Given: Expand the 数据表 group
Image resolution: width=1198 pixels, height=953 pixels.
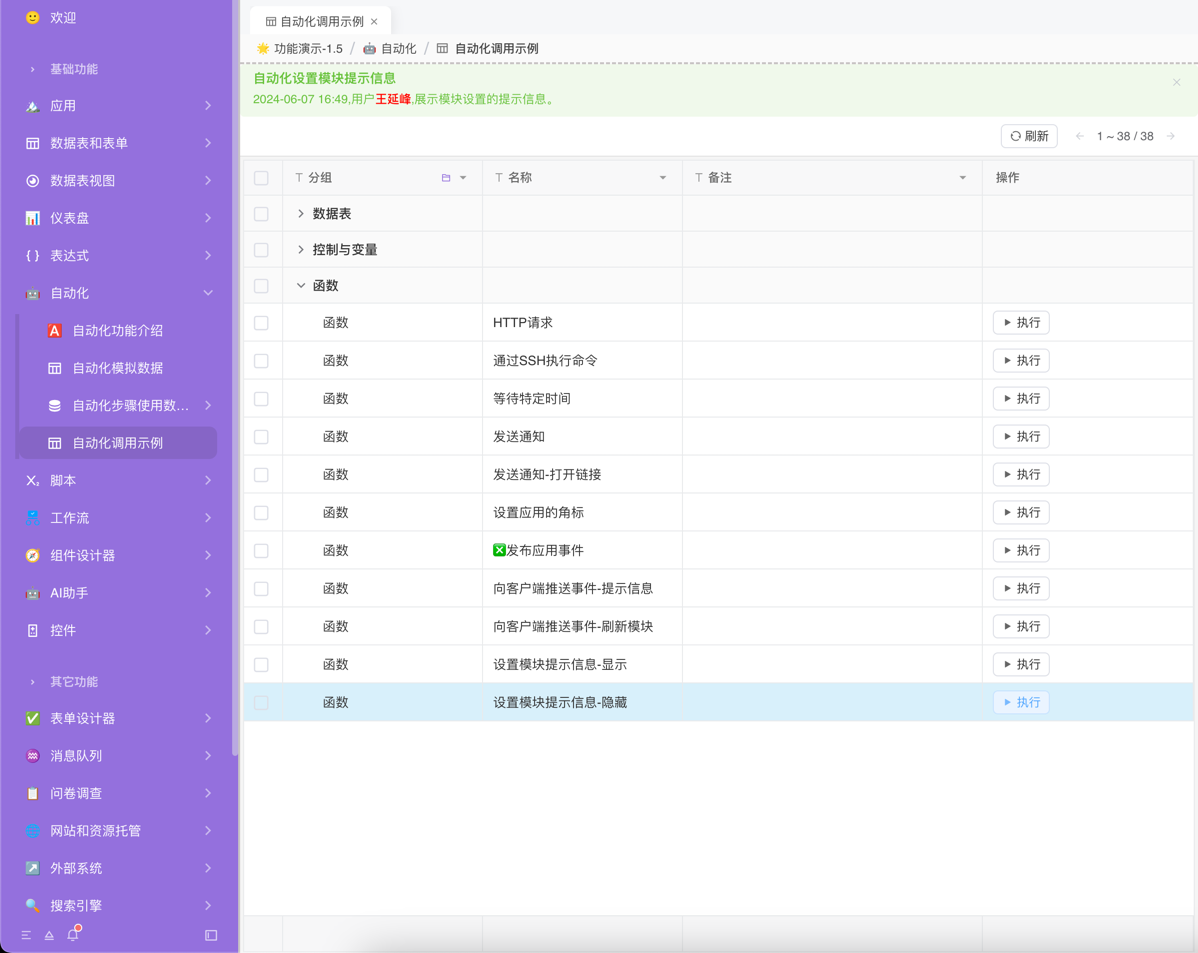Looking at the screenshot, I should pos(300,213).
